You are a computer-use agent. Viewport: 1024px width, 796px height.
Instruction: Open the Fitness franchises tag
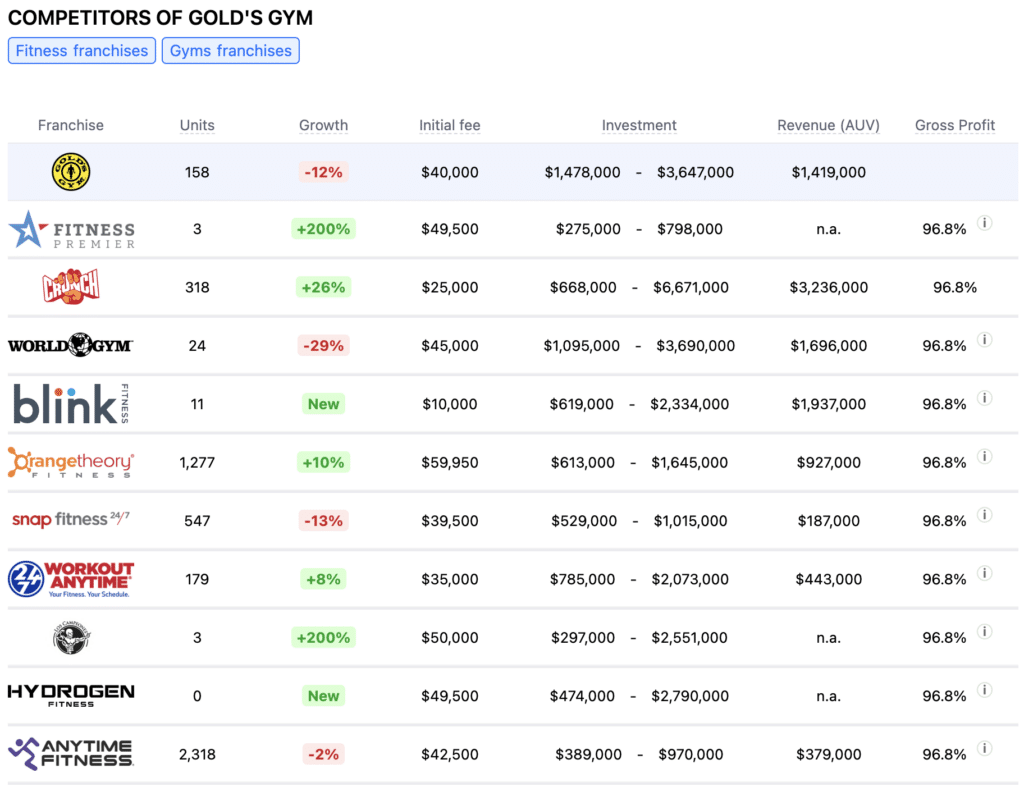coord(82,51)
